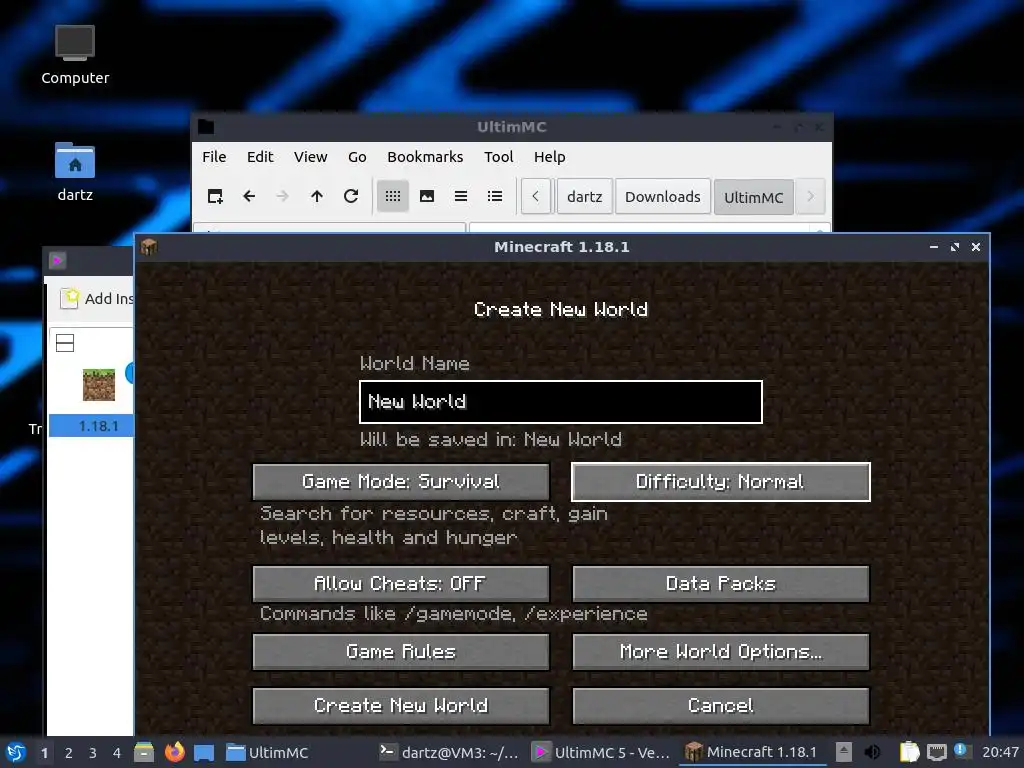Switch to workspace 3
1024x768 pixels.
point(93,753)
